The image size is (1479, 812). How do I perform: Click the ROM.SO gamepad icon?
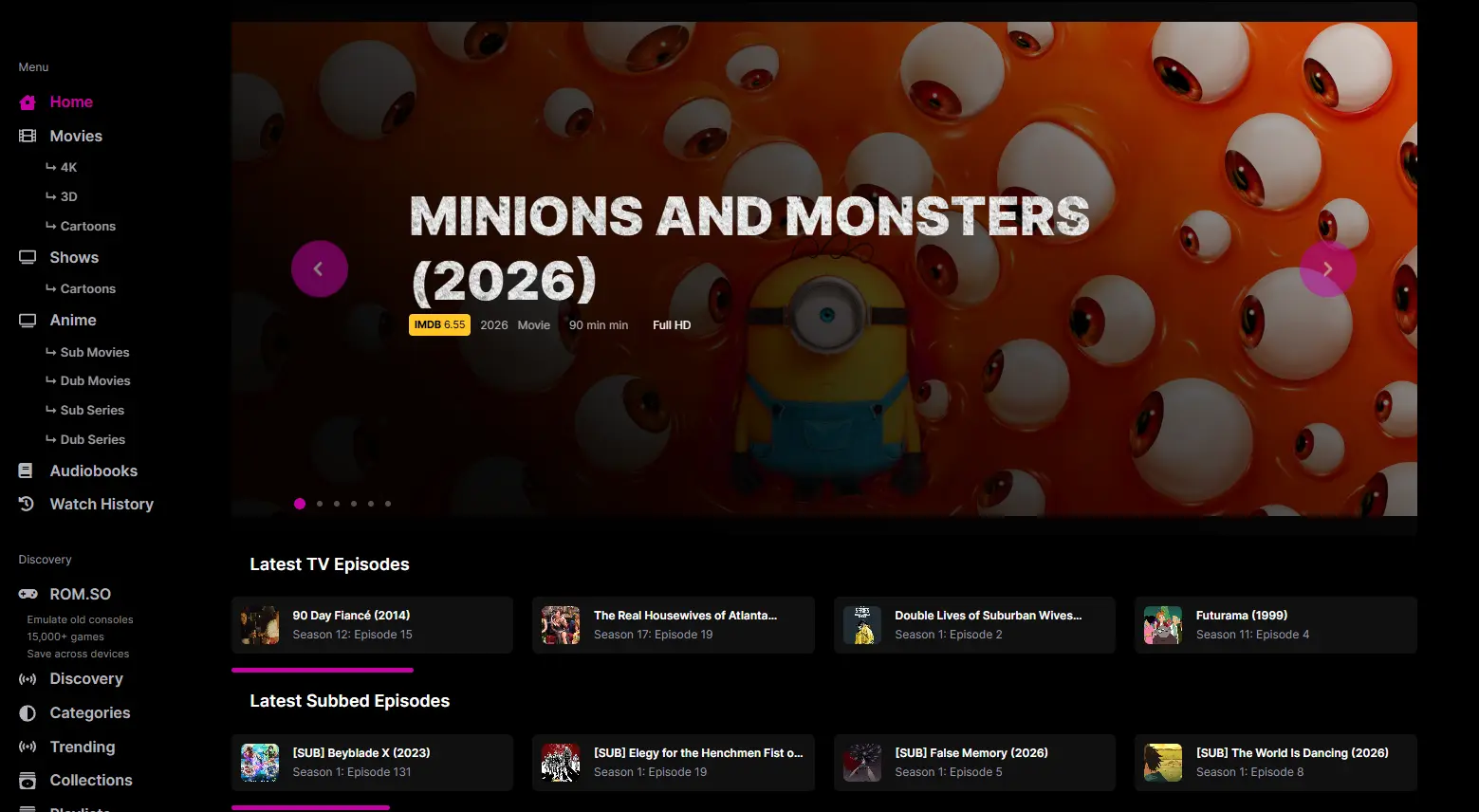(x=28, y=595)
